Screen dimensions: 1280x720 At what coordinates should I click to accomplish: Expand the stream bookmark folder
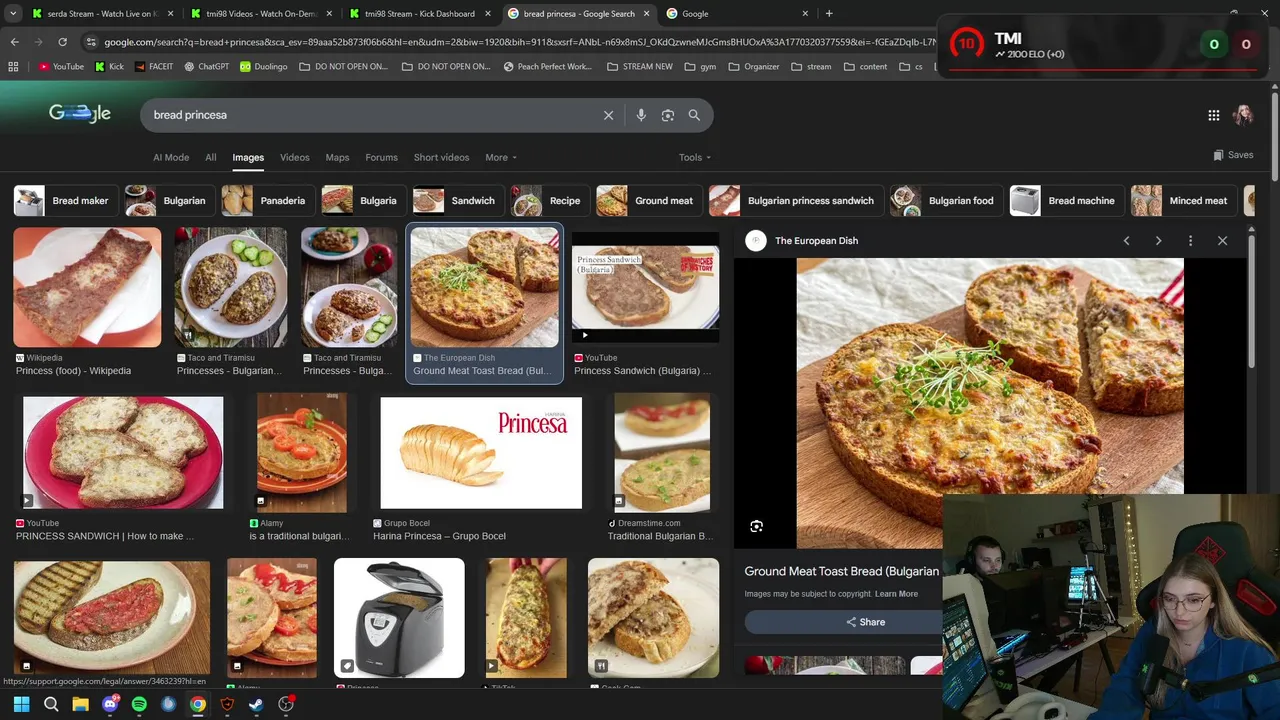pyautogui.click(x=811, y=67)
